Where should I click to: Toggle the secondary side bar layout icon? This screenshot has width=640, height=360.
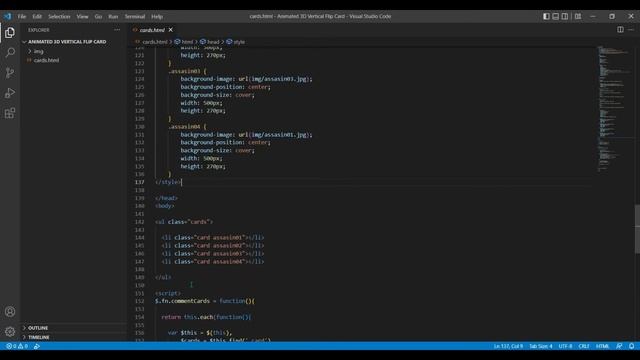(x=565, y=16)
